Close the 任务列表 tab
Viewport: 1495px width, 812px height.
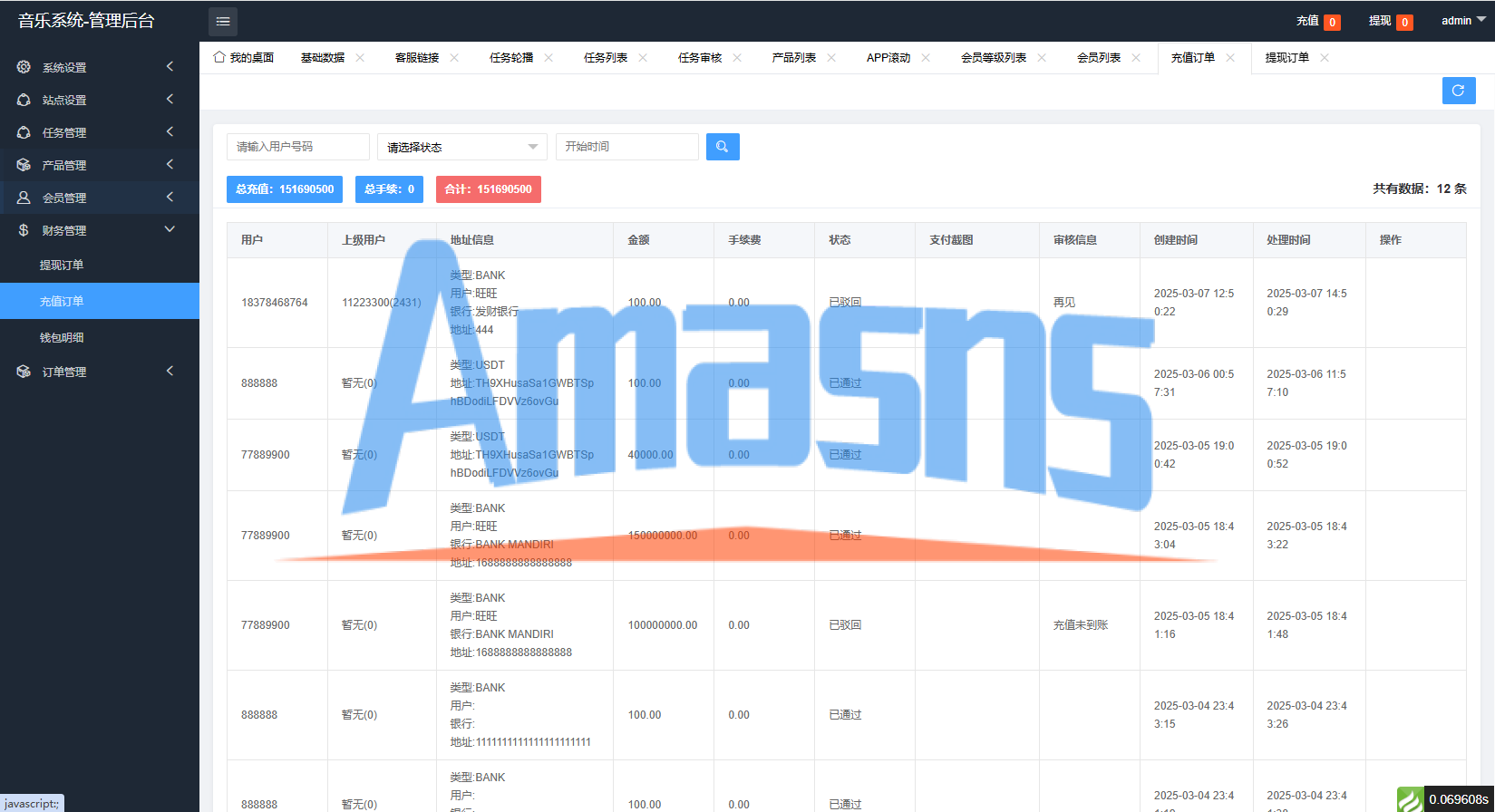tap(643, 58)
